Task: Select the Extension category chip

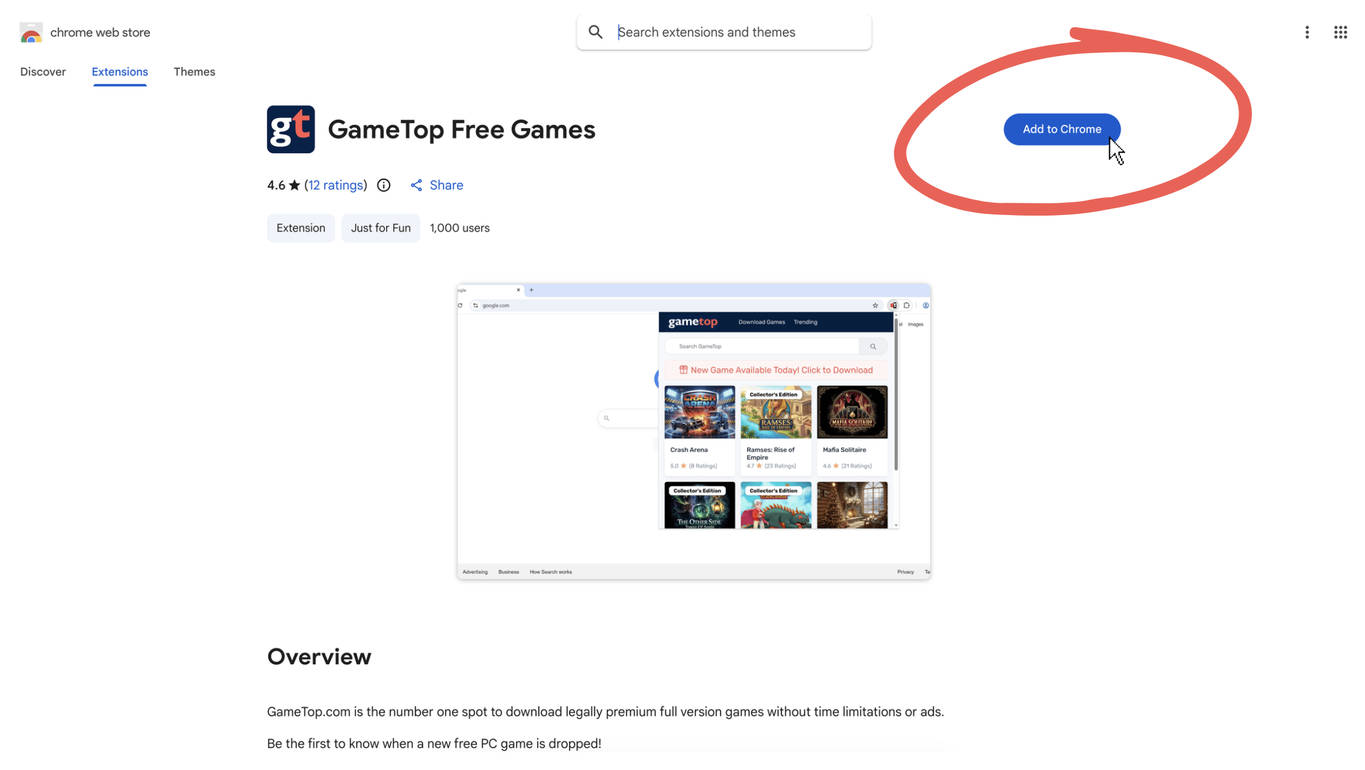Action: click(301, 228)
